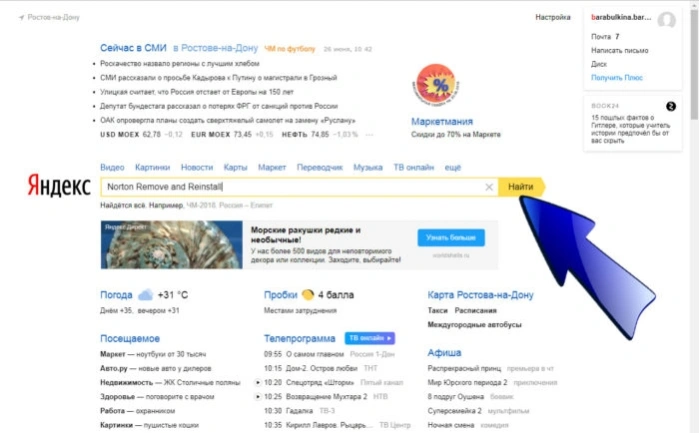Click the traffic level yellow circle icon
Screen dimensions: 699x433
coord(308,294)
